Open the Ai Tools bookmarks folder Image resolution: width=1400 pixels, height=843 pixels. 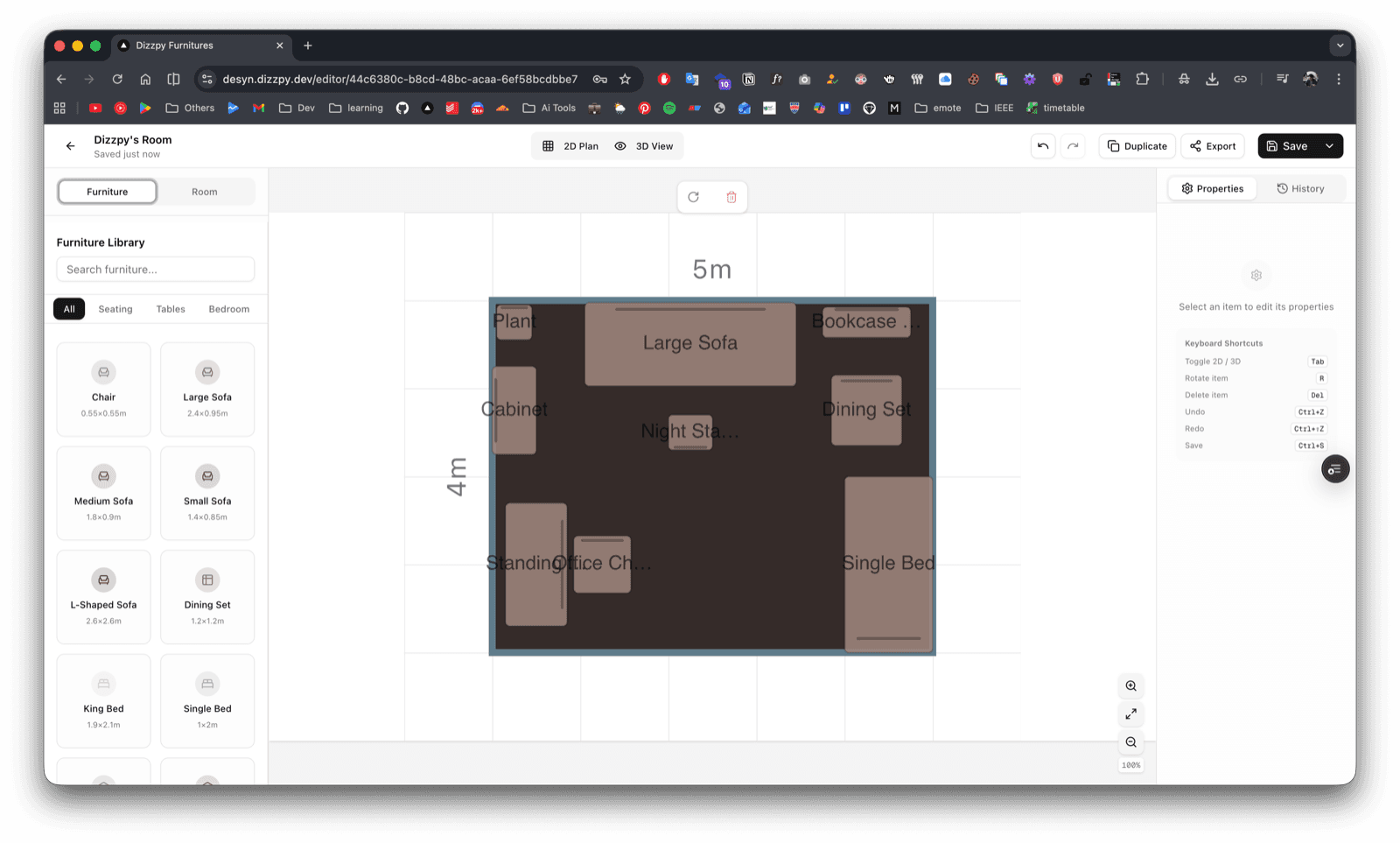tap(549, 109)
